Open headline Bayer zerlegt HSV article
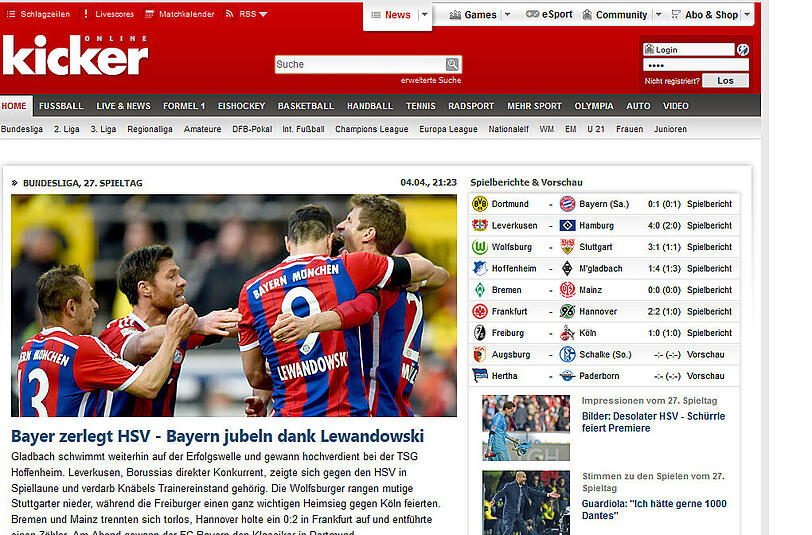The height and width of the screenshot is (535, 812). click(218, 436)
